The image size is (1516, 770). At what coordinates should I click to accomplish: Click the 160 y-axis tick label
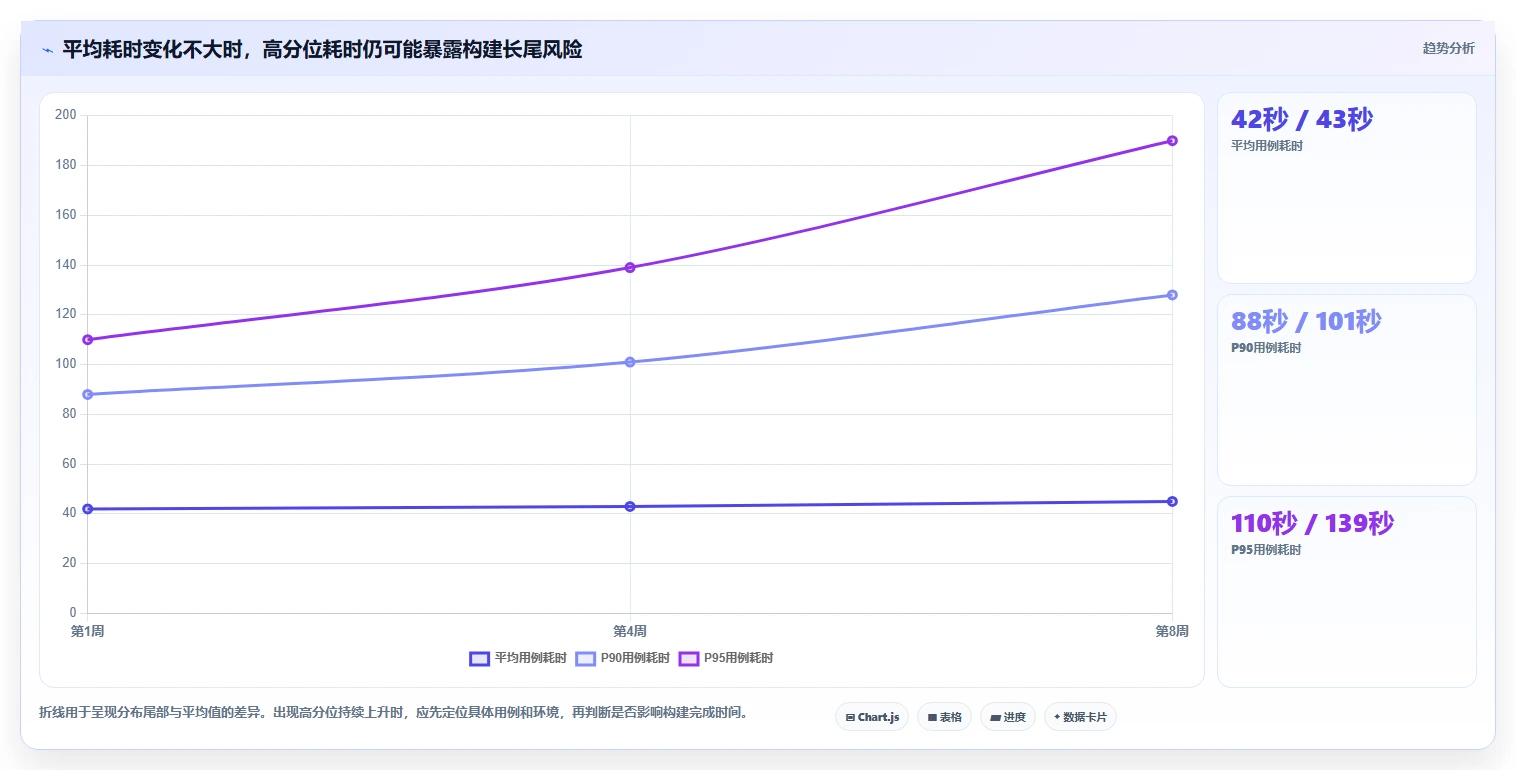[x=66, y=215]
